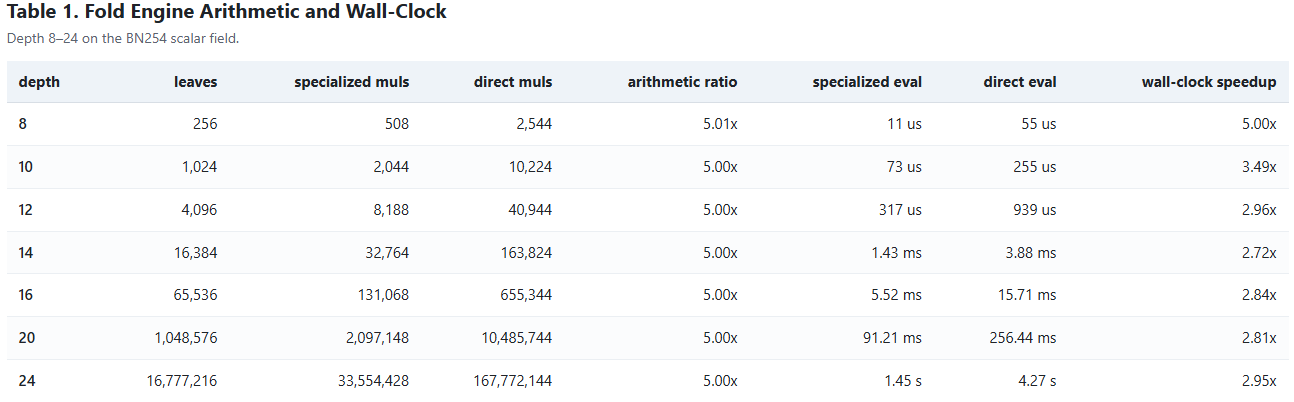Click the "arithmetic ratio" column header
The height and width of the screenshot is (402, 1294).
682,82
